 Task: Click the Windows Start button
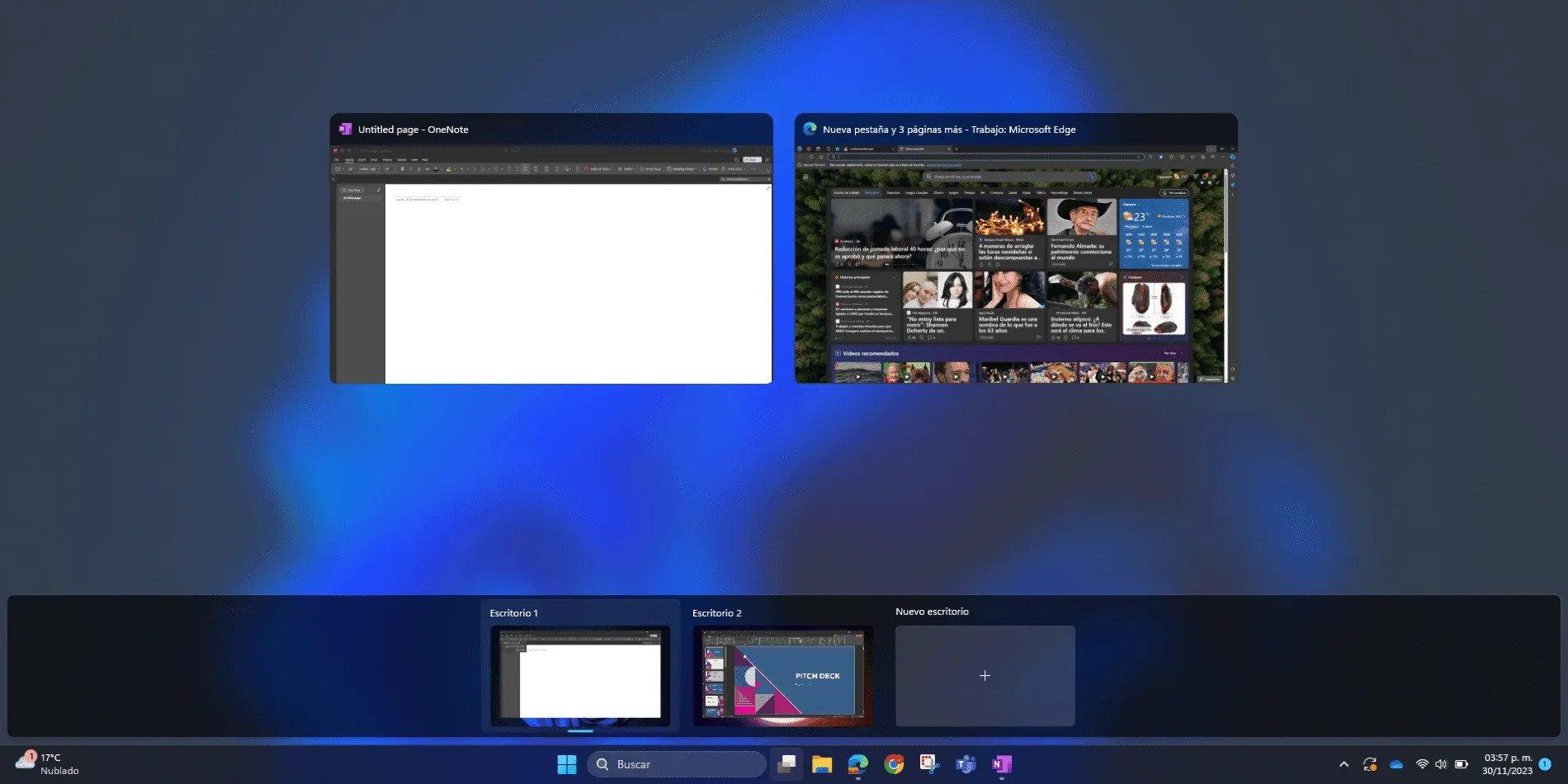tap(566, 764)
